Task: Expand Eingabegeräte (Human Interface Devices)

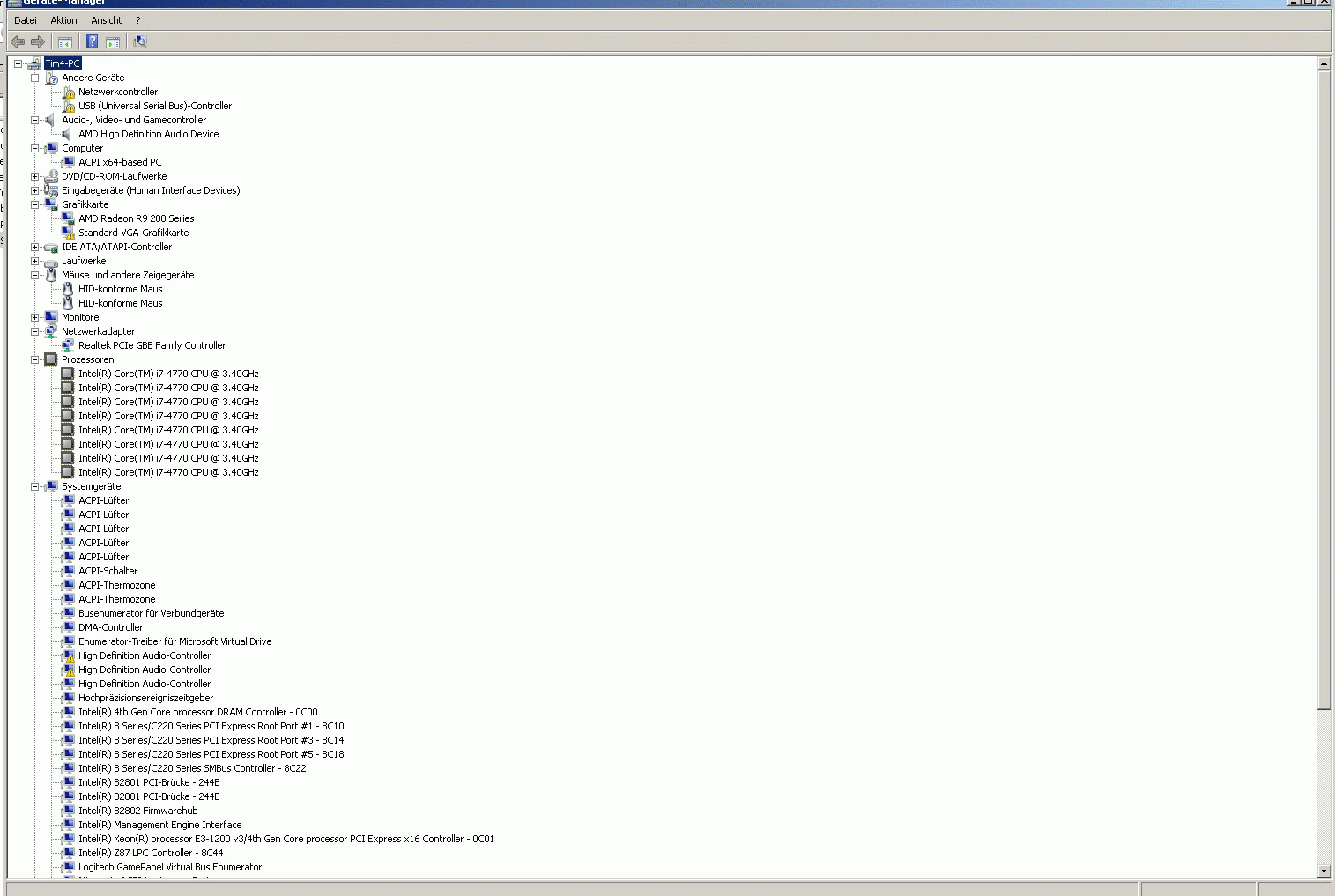Action: pos(34,190)
